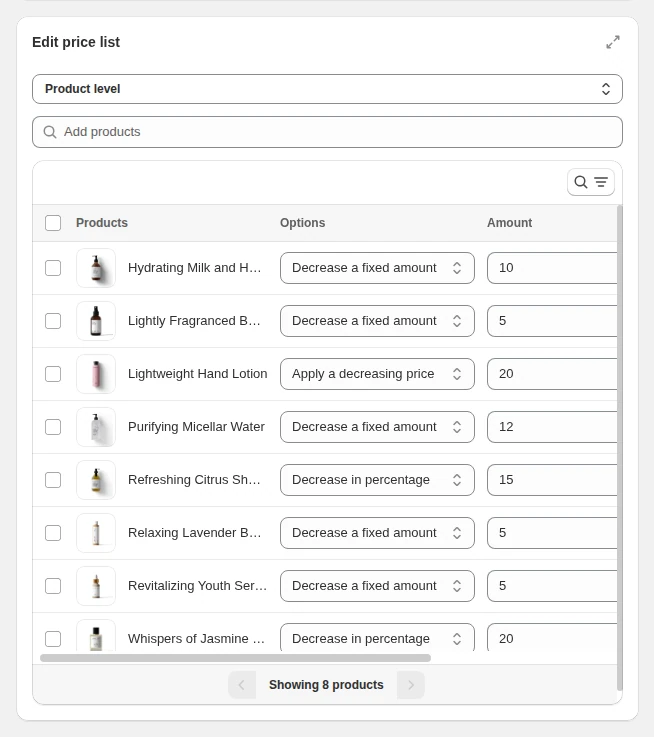Edit the amount 10 for Hydrating Milk

552,268
